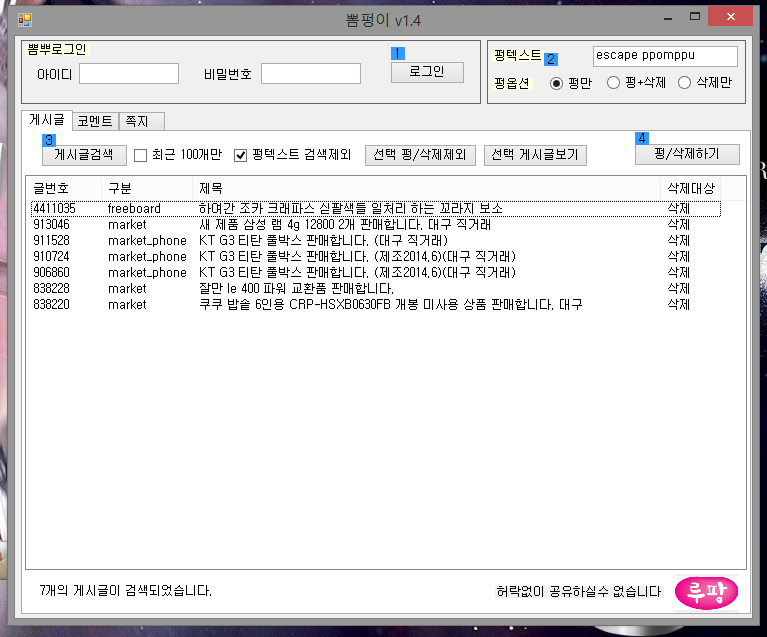The height and width of the screenshot is (637, 767).
Task: Click the pink 루팡 logo
Action: (x=706, y=592)
